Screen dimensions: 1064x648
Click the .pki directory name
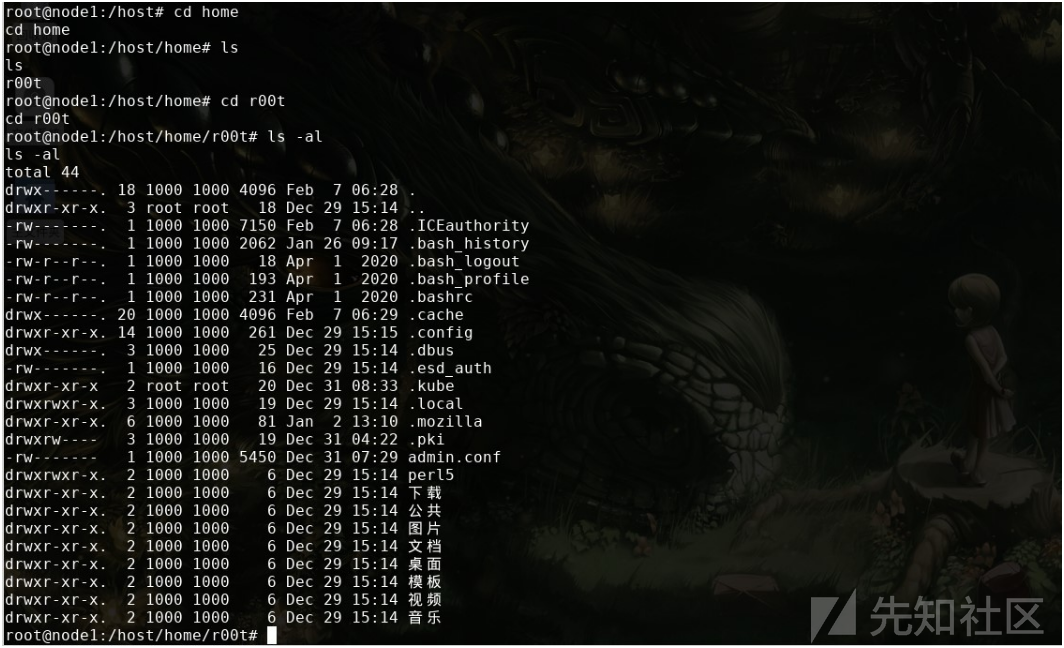pos(426,439)
